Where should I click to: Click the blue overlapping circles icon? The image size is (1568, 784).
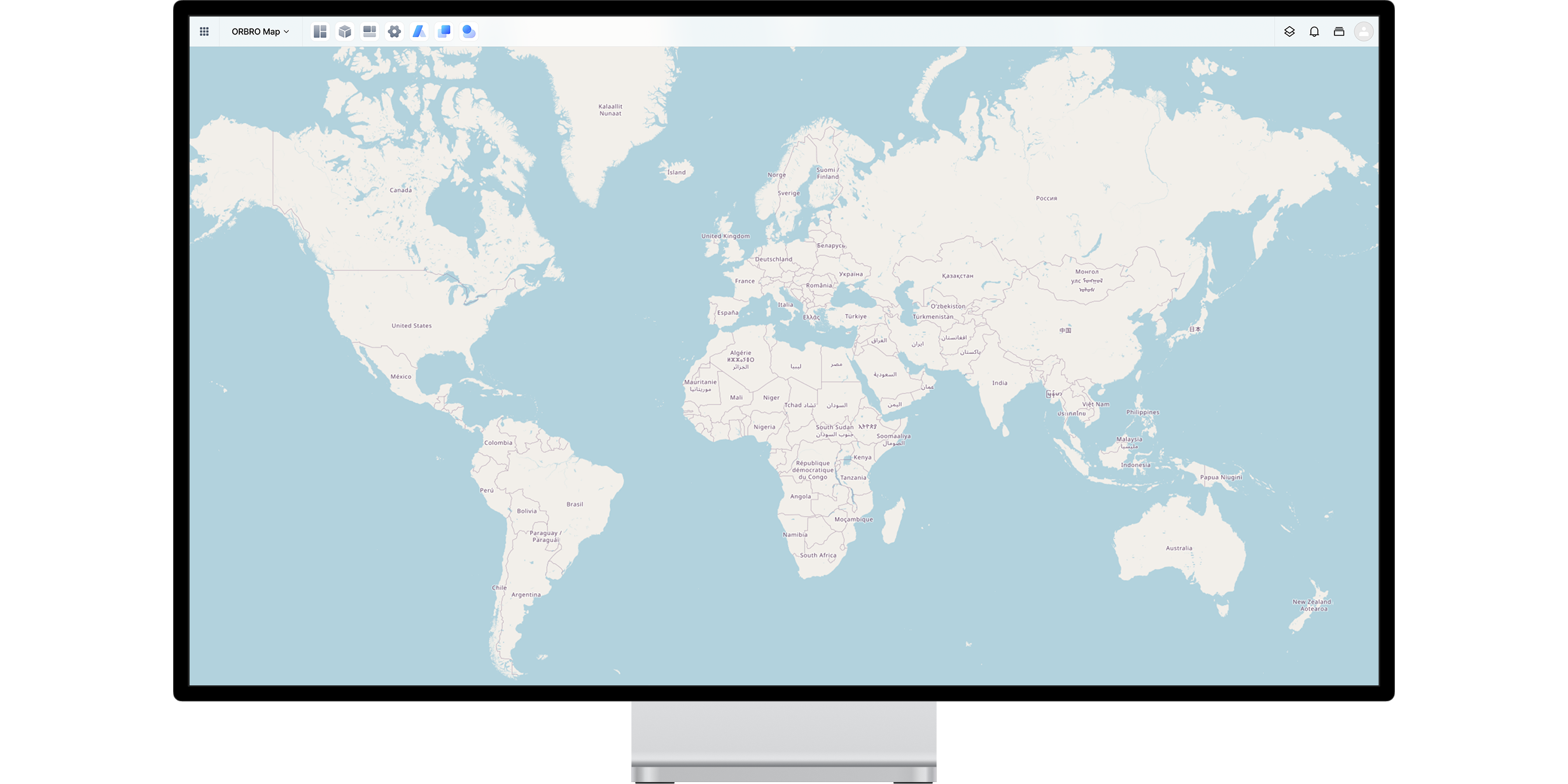469,31
